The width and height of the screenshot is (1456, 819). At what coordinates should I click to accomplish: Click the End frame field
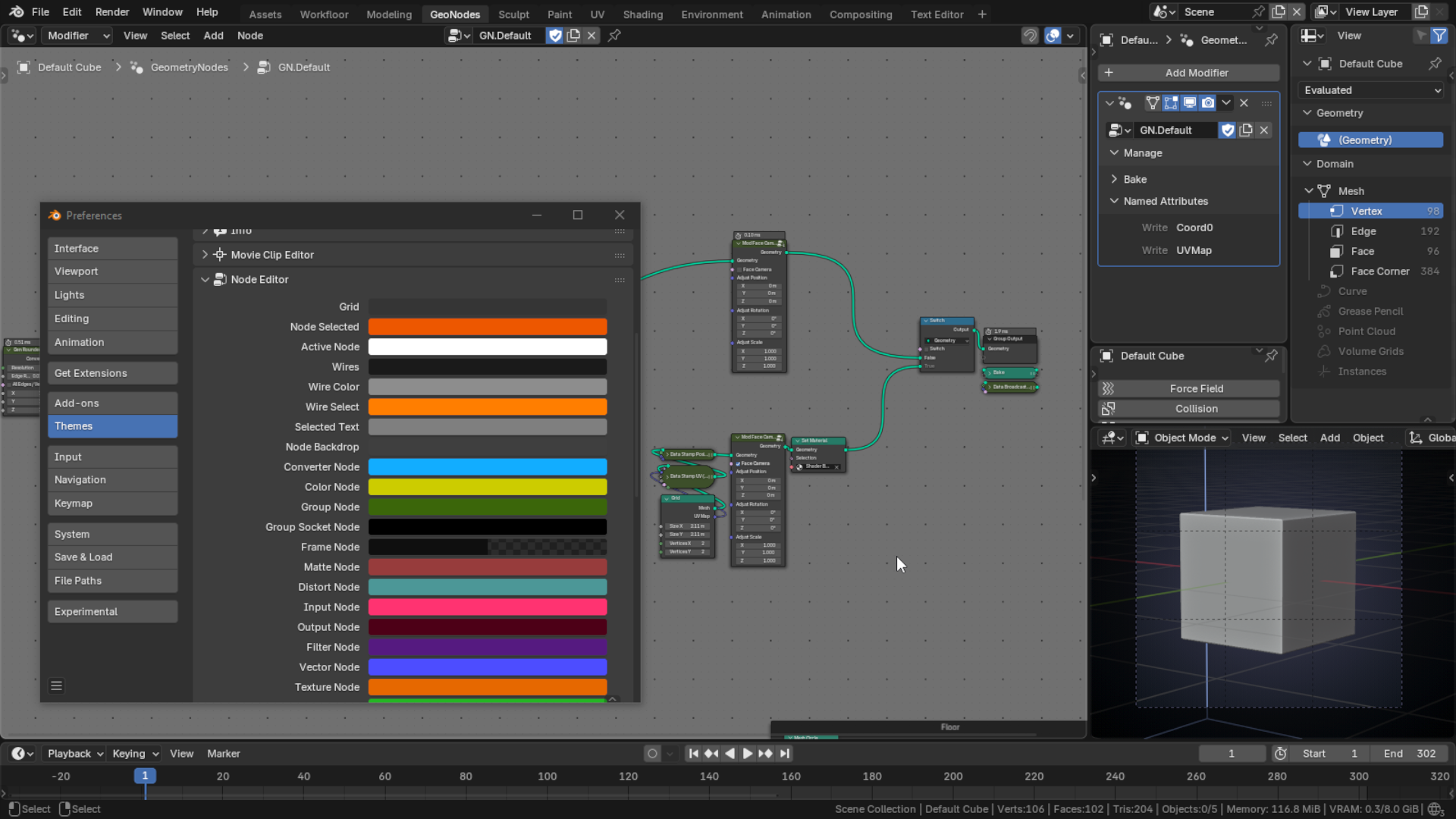pos(1410,754)
